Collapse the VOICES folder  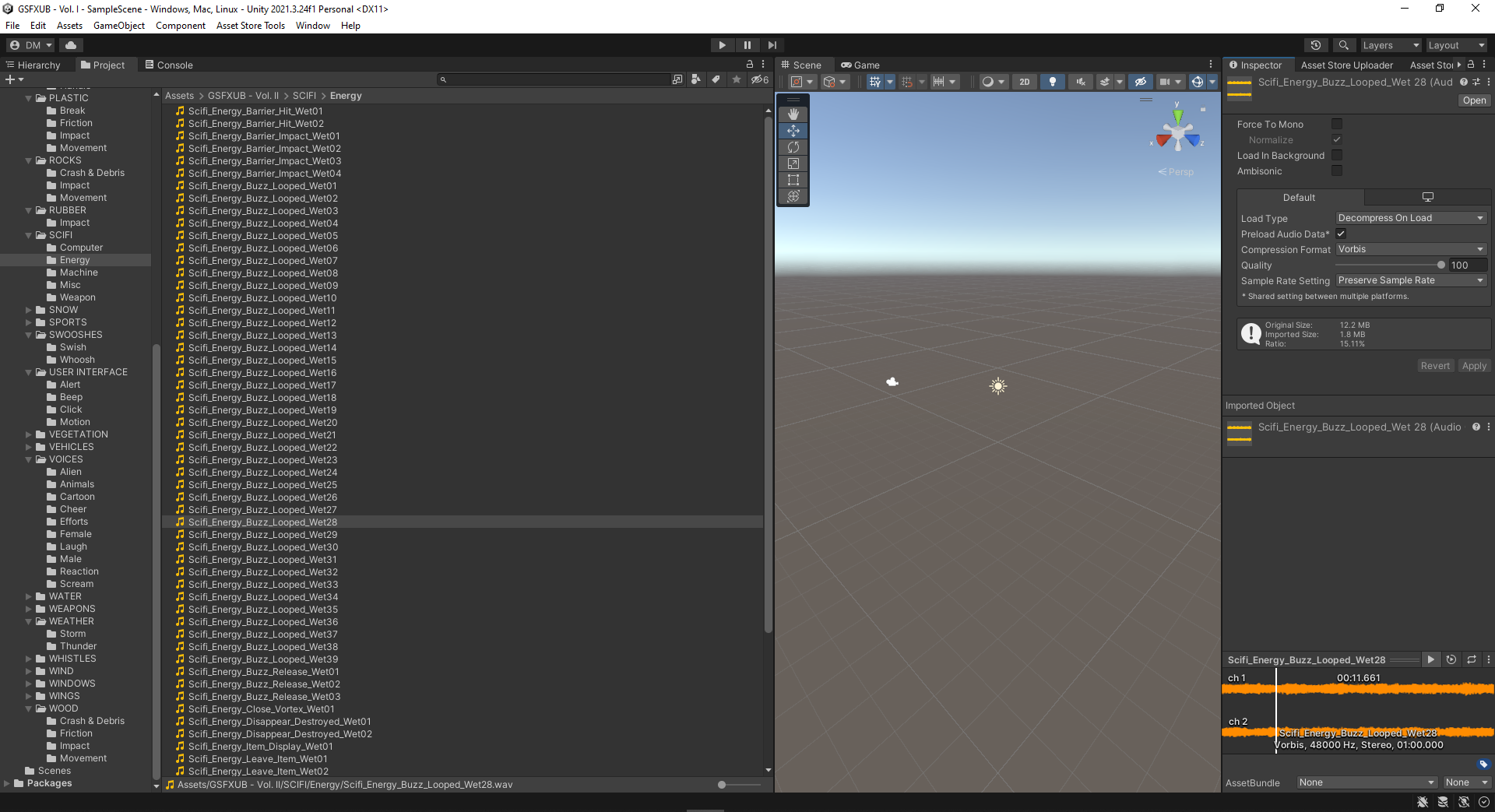tap(29, 459)
